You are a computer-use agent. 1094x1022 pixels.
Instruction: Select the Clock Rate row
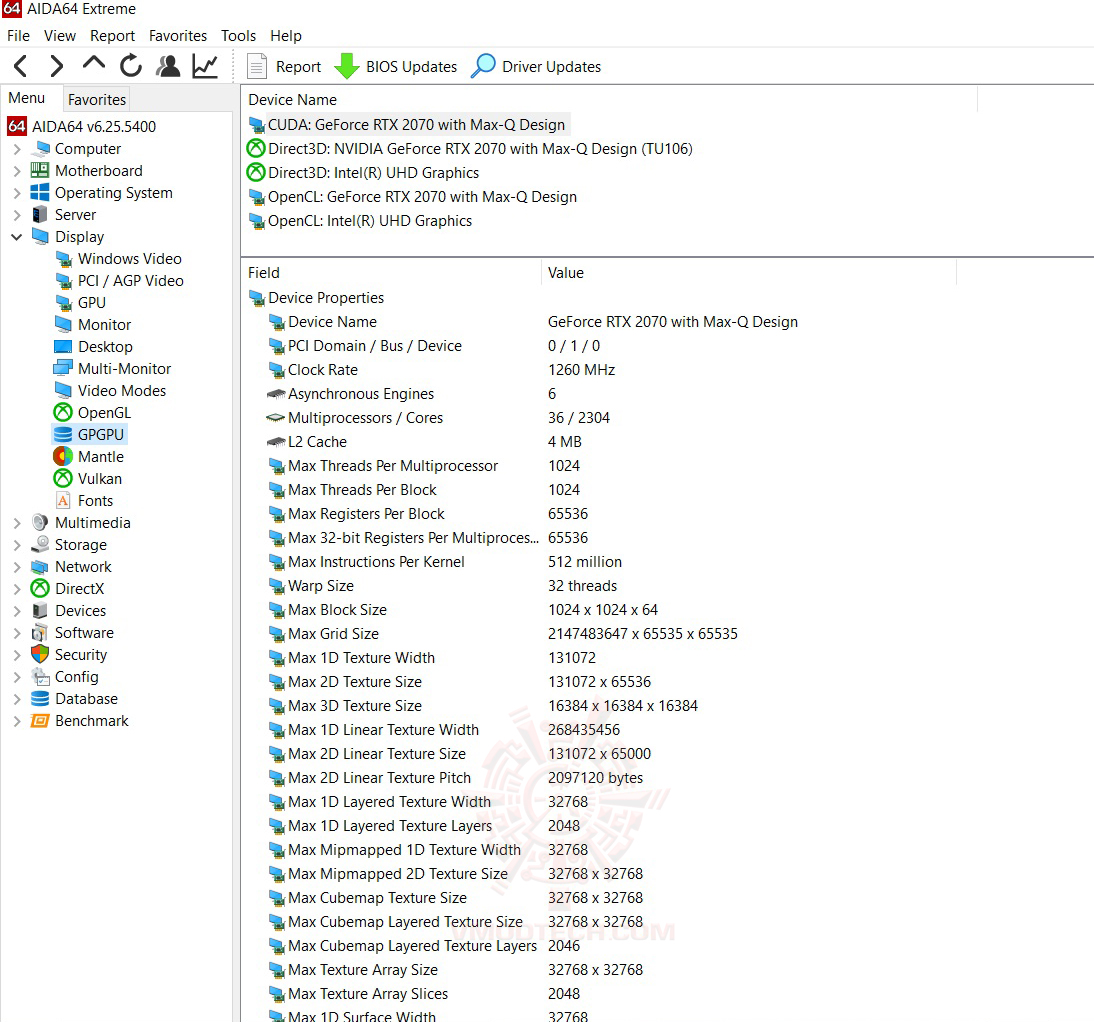[x=442, y=370]
